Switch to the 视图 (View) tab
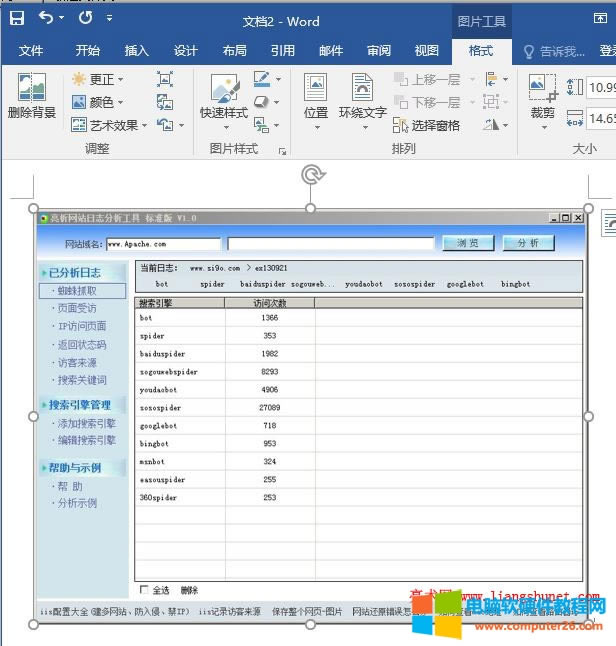This screenshot has width=616, height=646. pos(426,51)
